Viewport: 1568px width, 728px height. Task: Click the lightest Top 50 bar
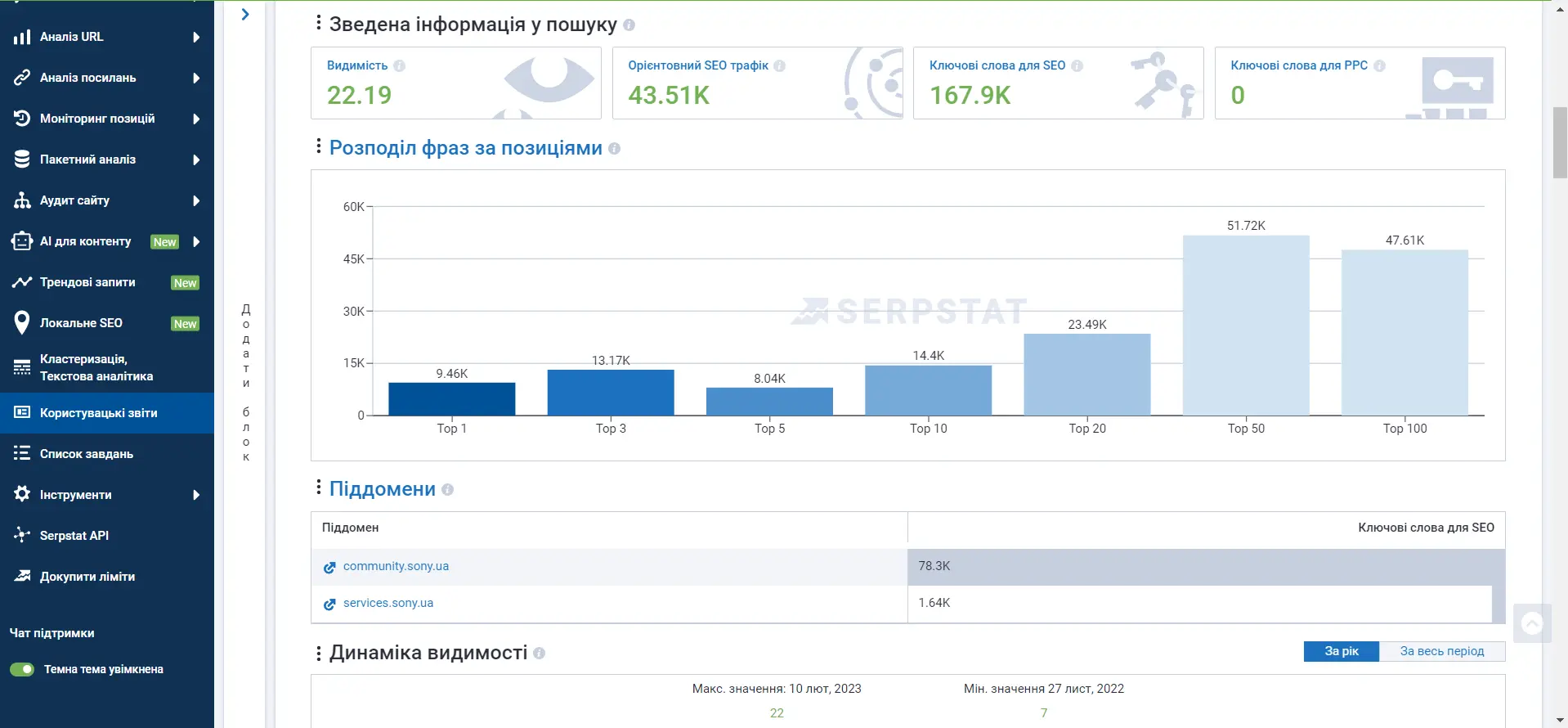tap(1246, 326)
